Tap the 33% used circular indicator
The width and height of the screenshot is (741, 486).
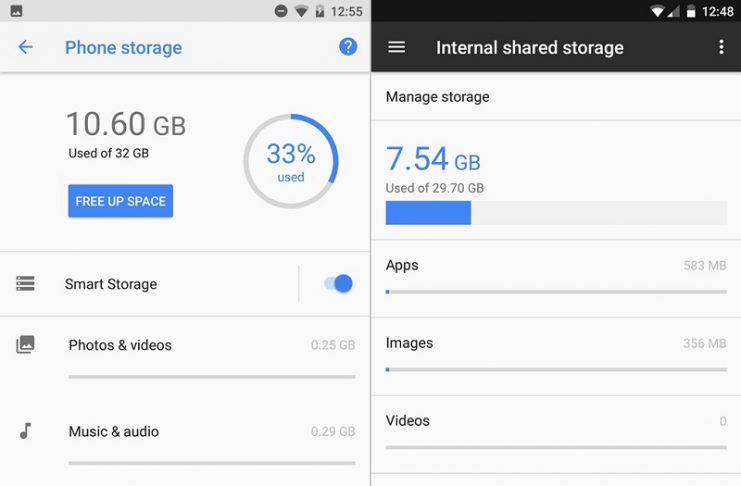[291, 162]
